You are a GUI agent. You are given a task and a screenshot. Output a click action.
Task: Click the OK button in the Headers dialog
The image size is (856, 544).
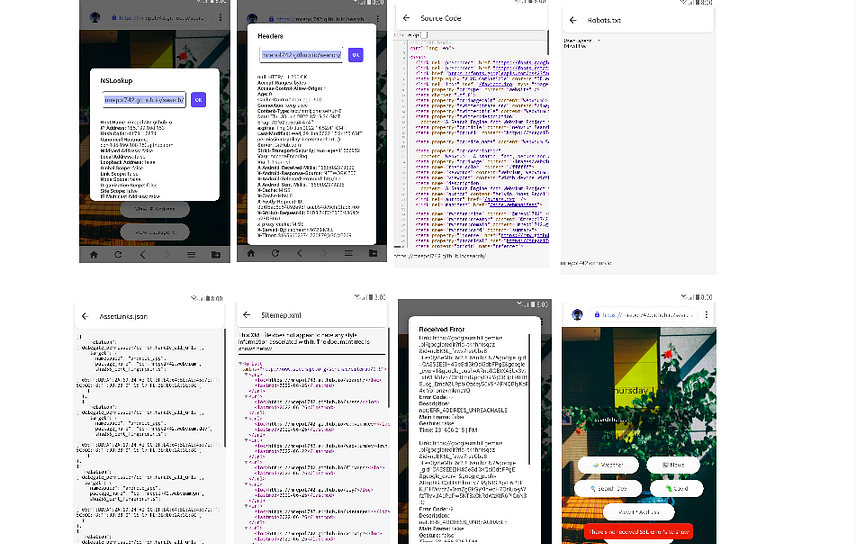pos(355,55)
